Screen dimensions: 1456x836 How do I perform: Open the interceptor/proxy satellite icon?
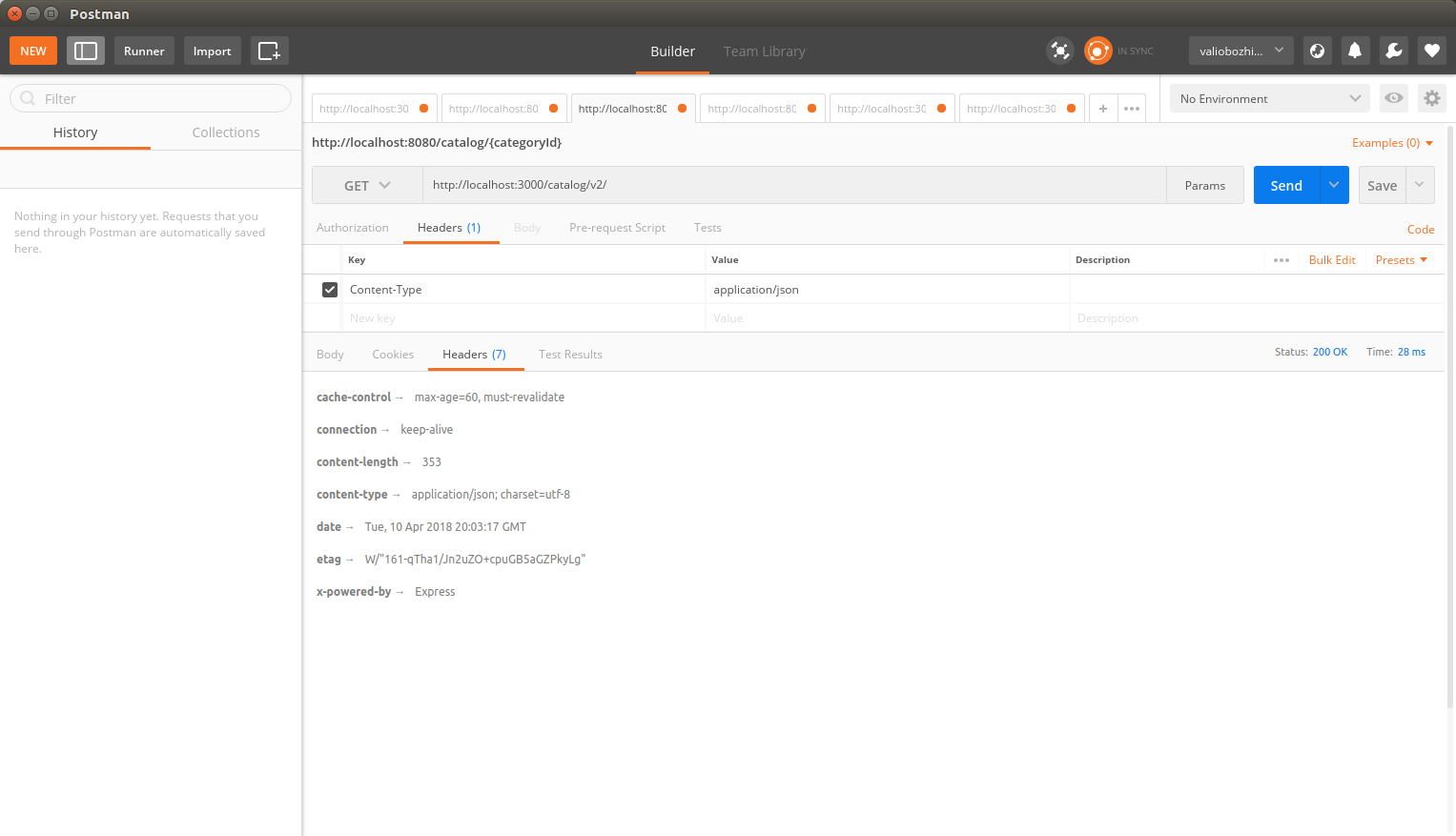(x=1060, y=51)
